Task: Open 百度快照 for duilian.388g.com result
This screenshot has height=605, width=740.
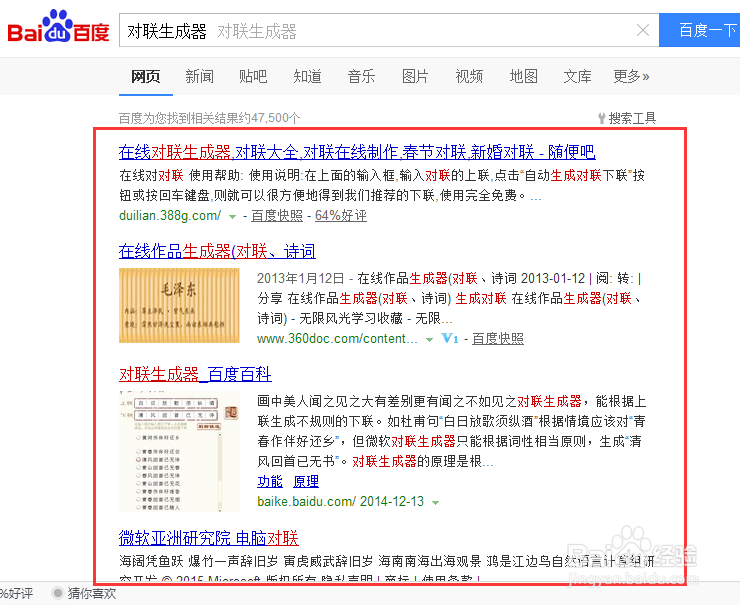Action: [277, 216]
